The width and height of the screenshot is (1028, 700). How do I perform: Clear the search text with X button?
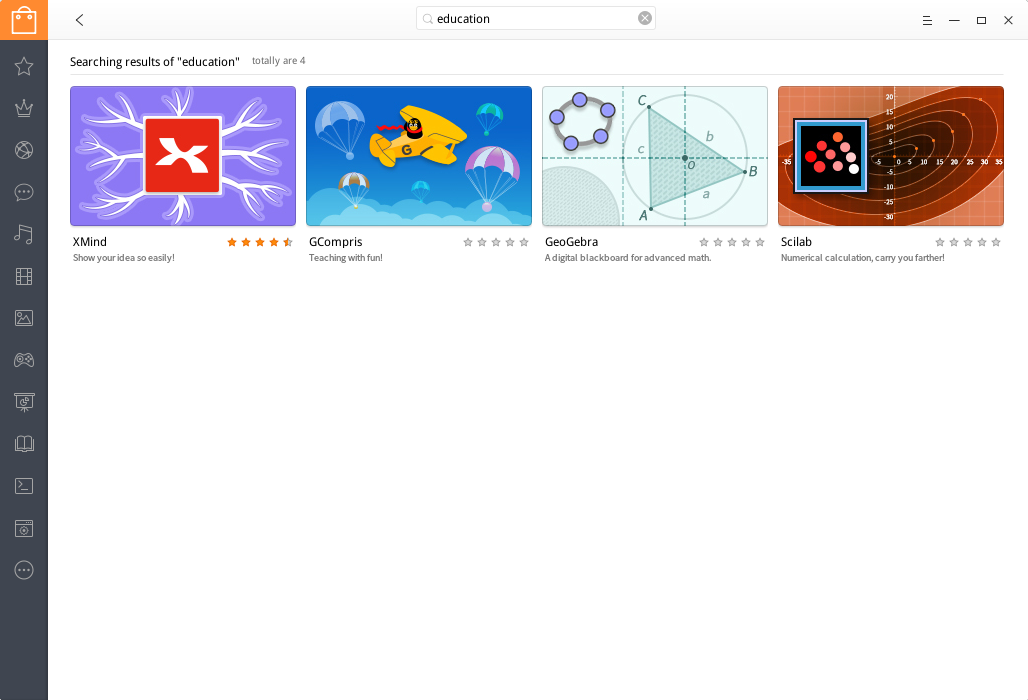pyautogui.click(x=644, y=18)
